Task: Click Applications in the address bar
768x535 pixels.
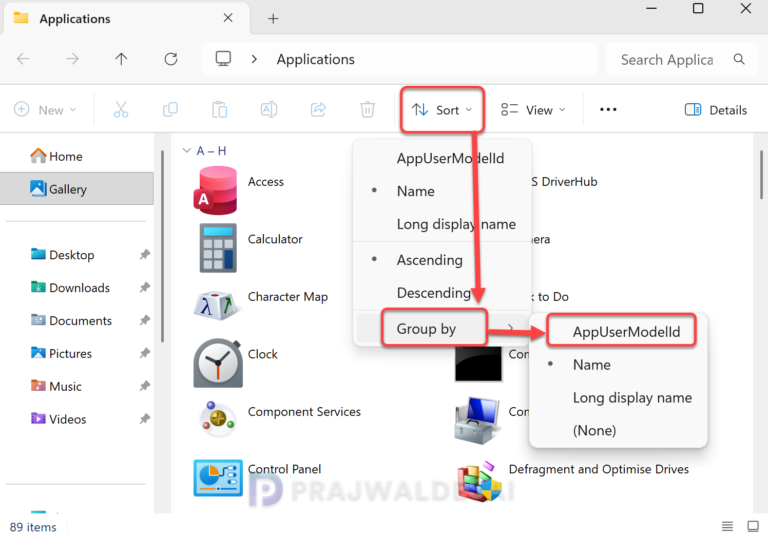Action: click(315, 59)
